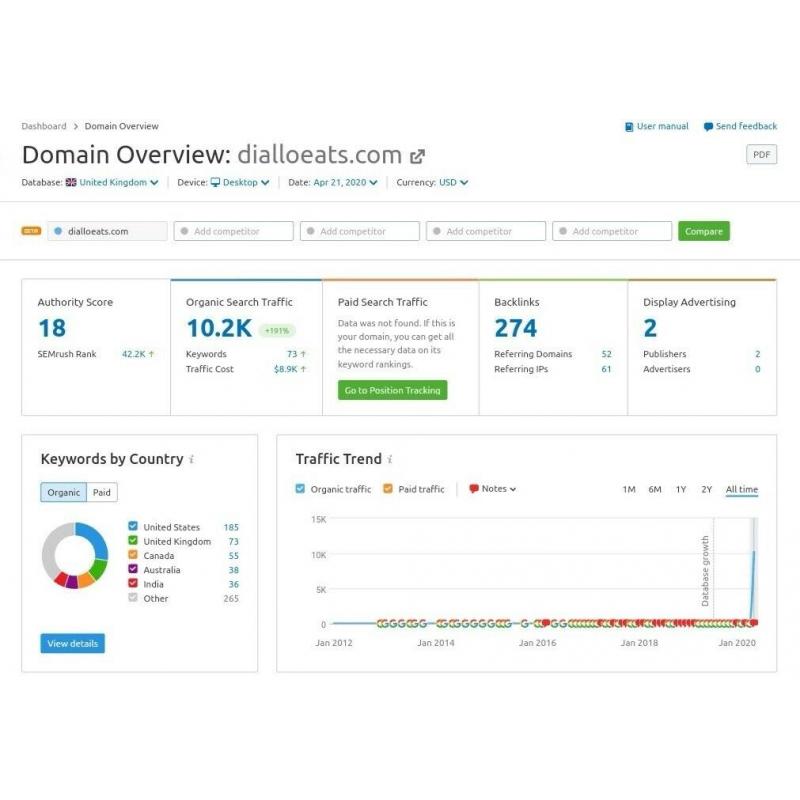Open the external link icon beside dialloeats.com
The height and width of the screenshot is (800, 800).
click(x=417, y=156)
